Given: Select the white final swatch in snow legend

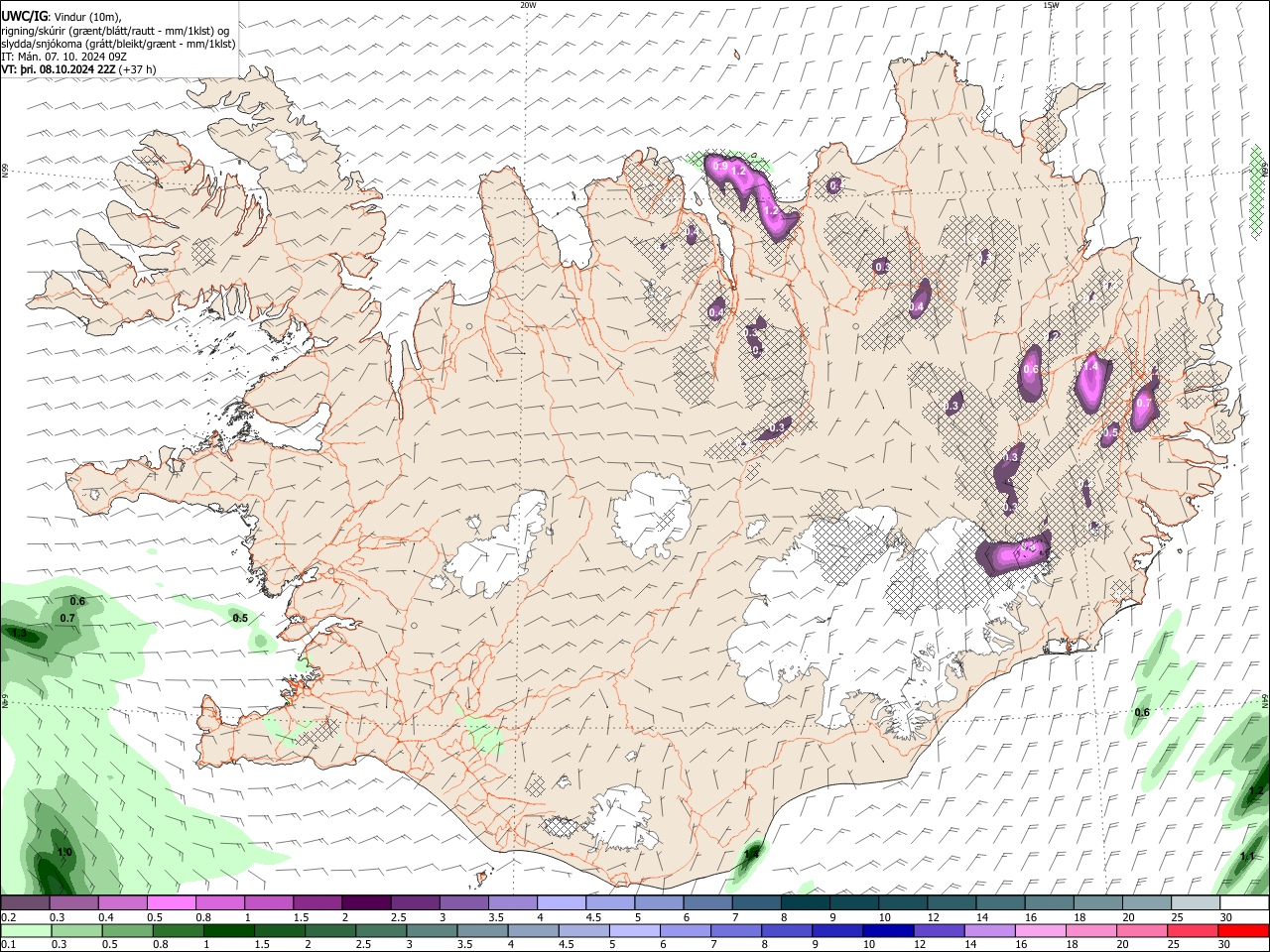Looking at the screenshot, I should coord(1244,903).
